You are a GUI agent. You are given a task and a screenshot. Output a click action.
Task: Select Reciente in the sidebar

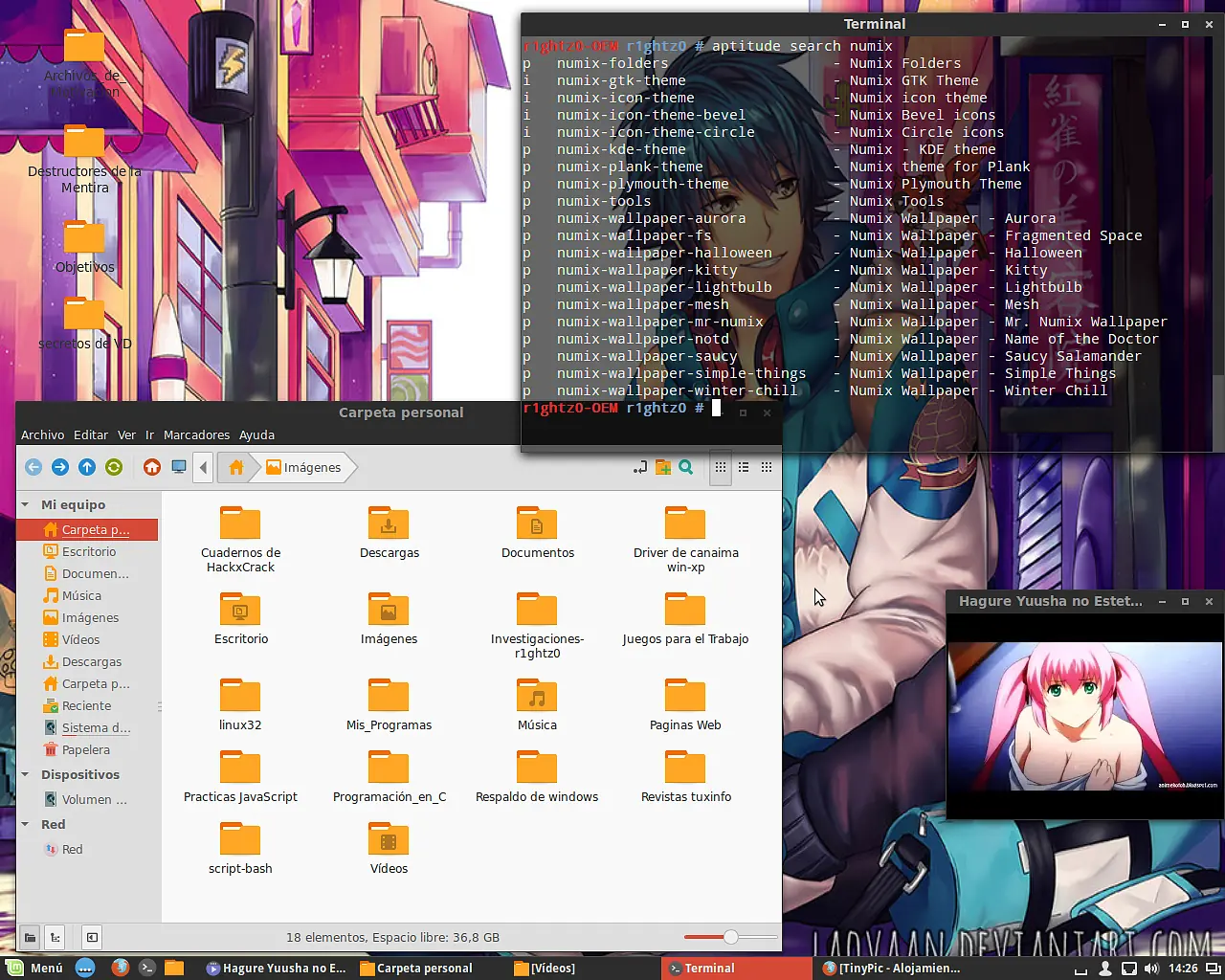click(88, 705)
